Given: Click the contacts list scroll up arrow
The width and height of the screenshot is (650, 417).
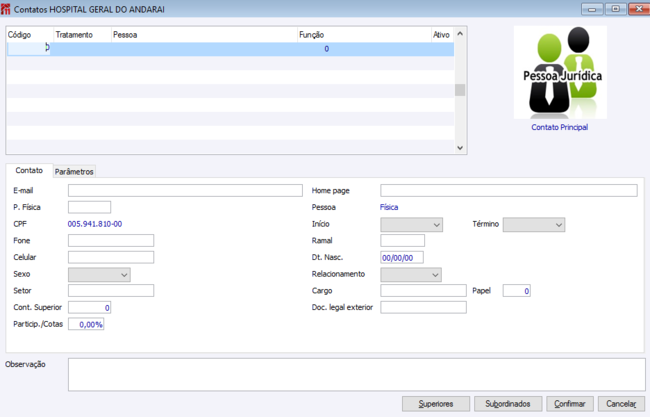Looking at the screenshot, I should tap(460, 34).
